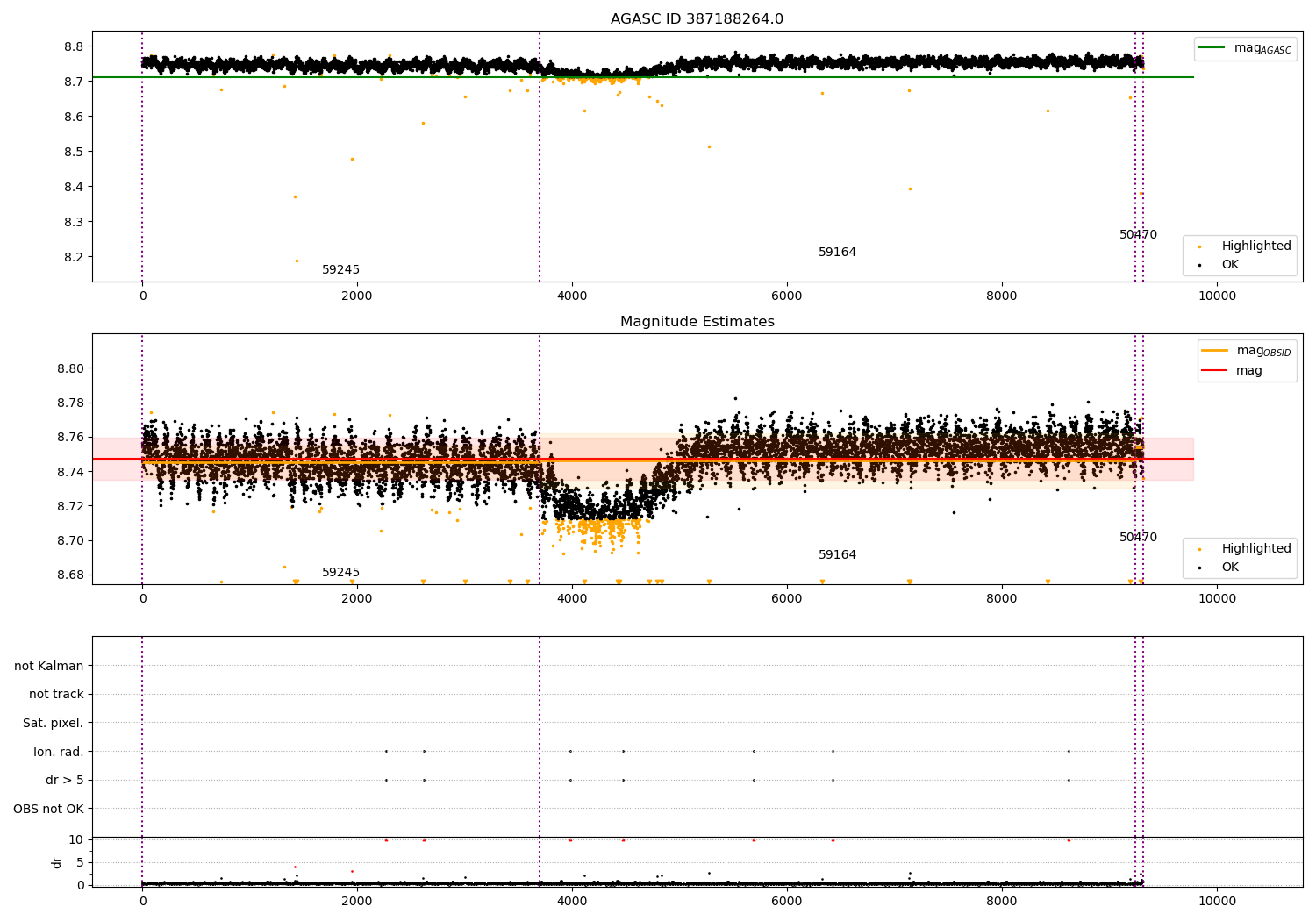Click obsid label 59245 in Magnitude Estimates plot
The height and width of the screenshot is (921, 1316).
(x=340, y=573)
